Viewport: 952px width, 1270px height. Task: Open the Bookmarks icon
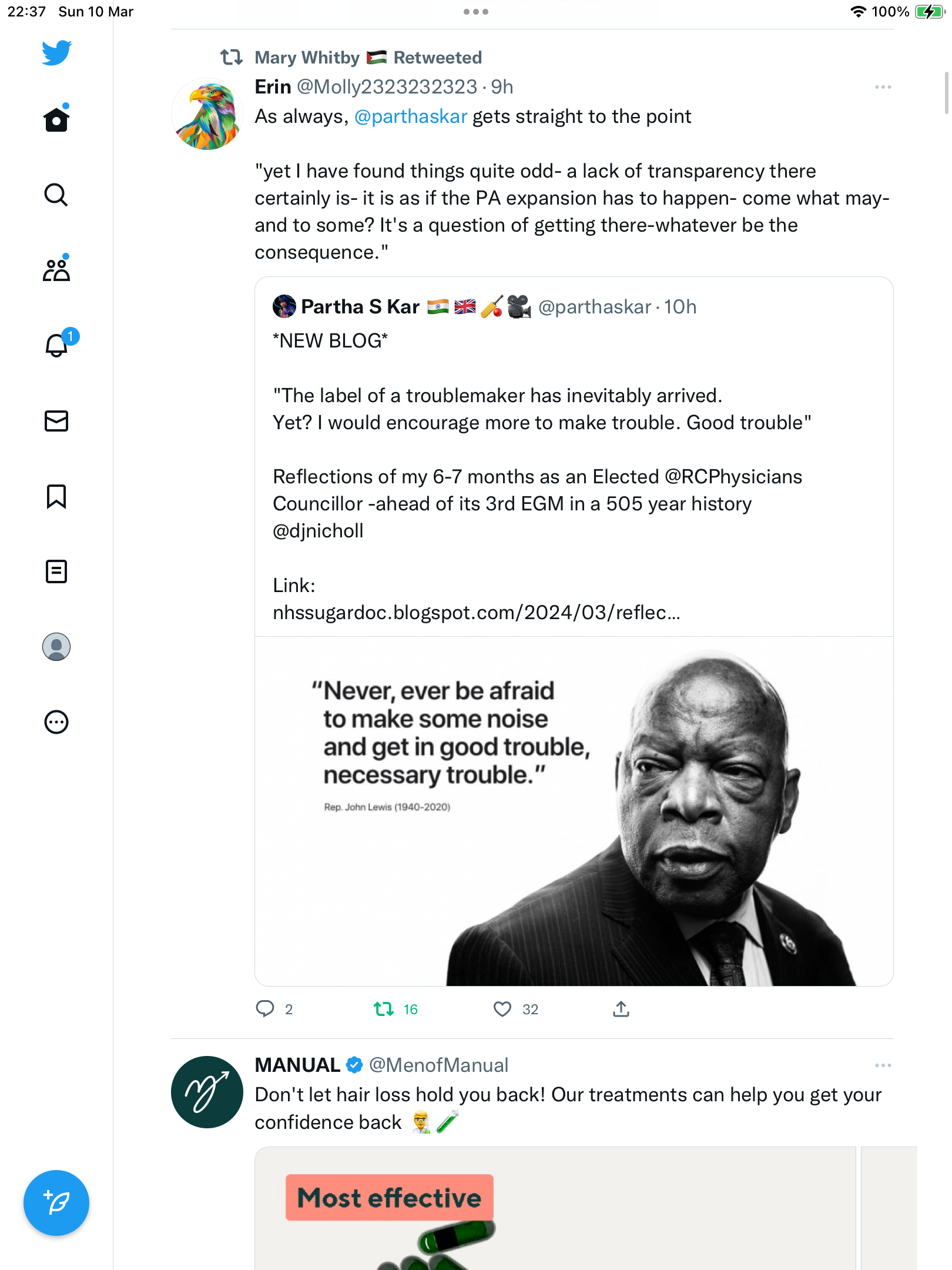[56, 496]
